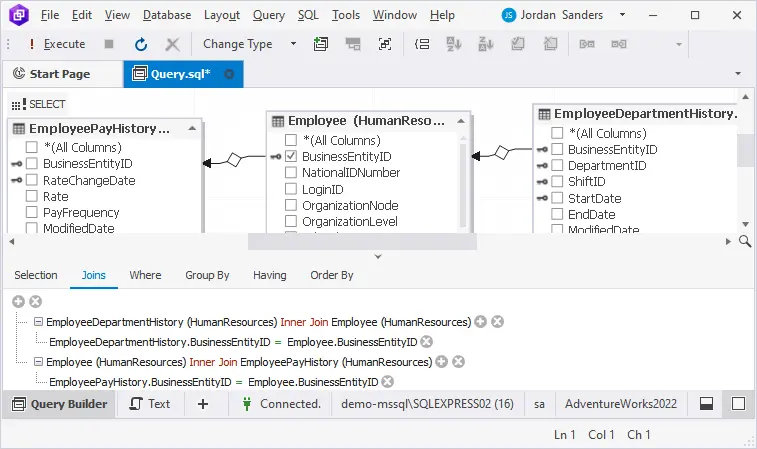Check the Rate column in EmployeePayHistory
This screenshot has width=757, height=449.
click(x=31, y=197)
